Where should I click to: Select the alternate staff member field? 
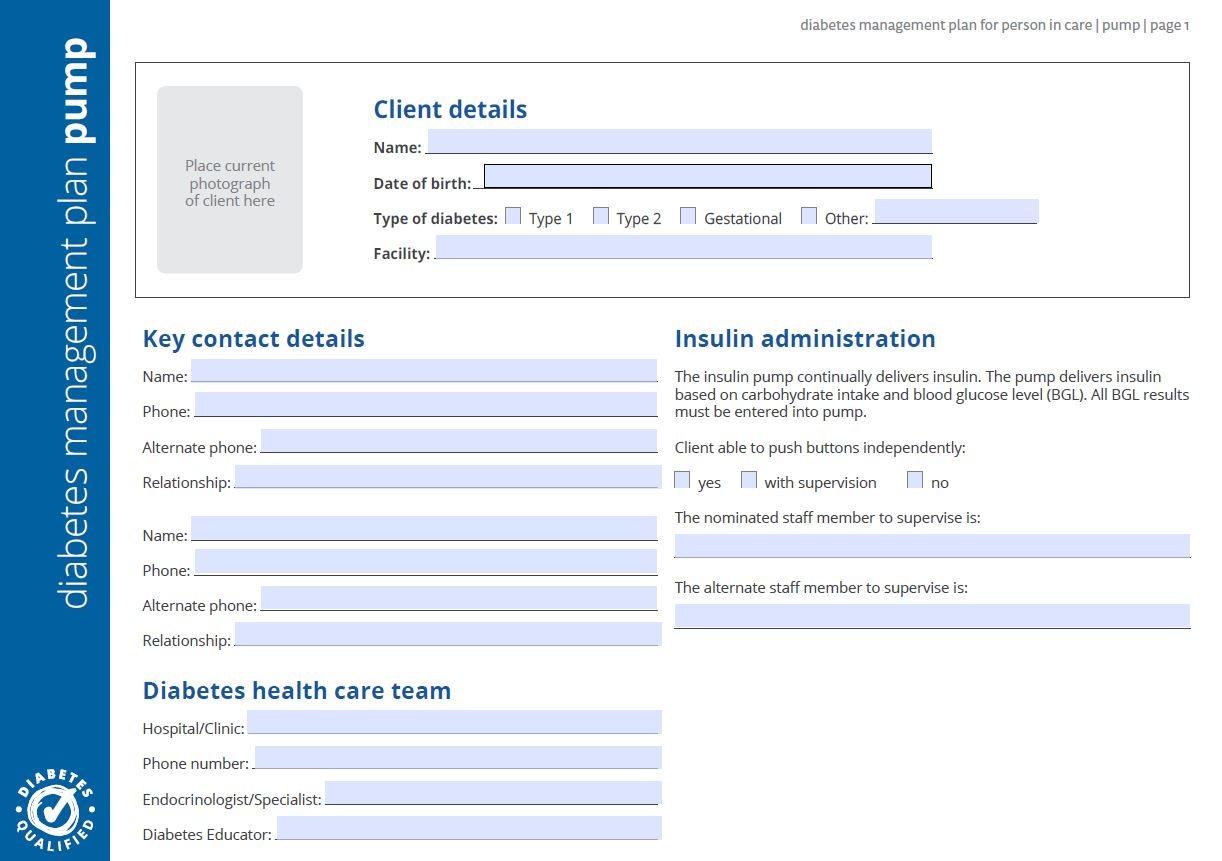point(931,616)
